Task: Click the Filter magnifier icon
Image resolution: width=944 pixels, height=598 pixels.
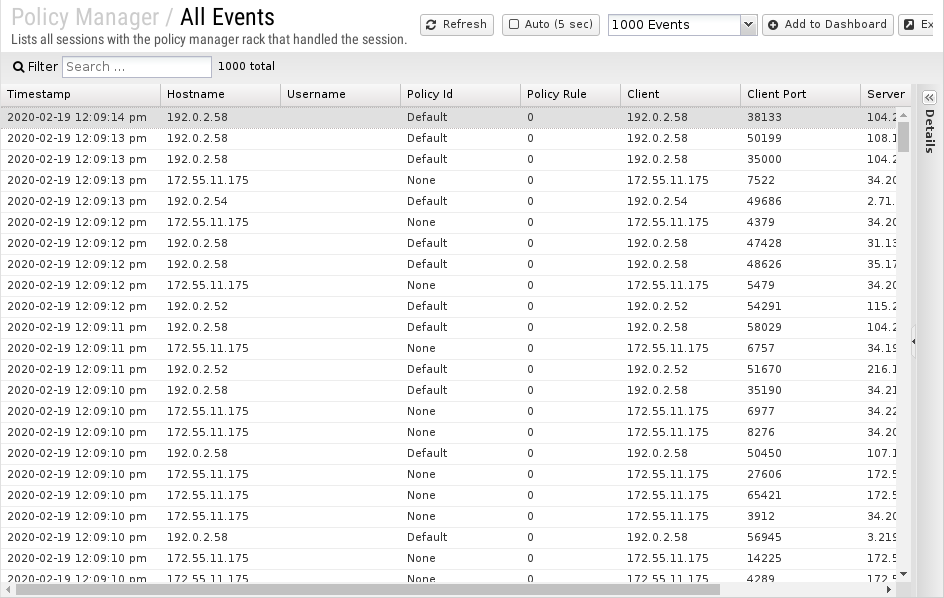Action: point(19,67)
